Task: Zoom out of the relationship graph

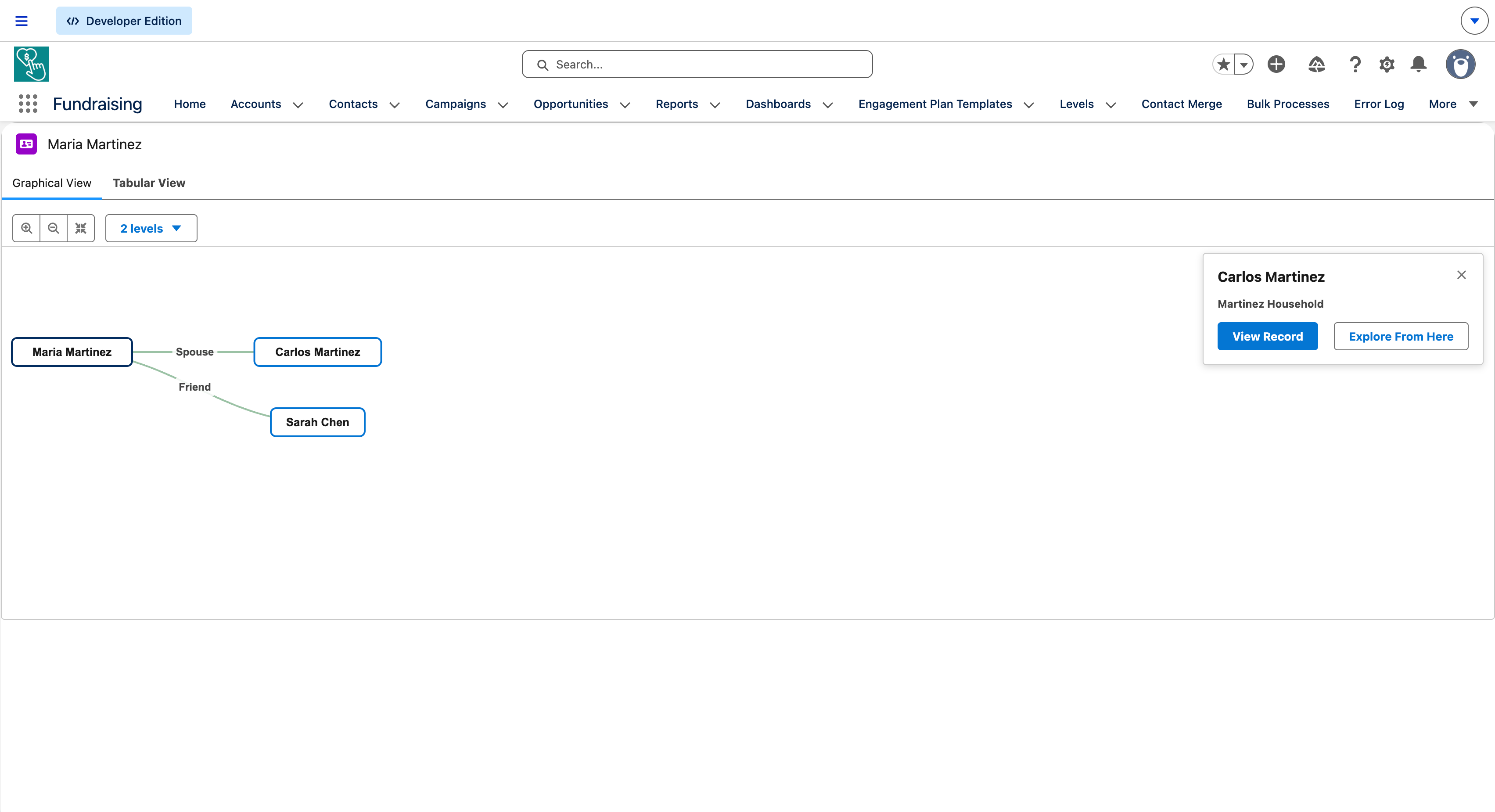Action: click(x=53, y=228)
